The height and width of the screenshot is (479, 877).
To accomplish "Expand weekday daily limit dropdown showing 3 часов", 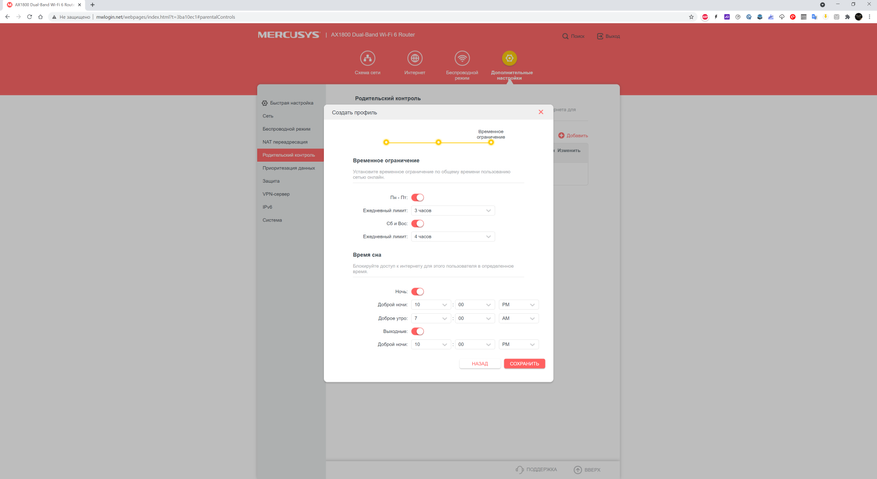I will [453, 211].
